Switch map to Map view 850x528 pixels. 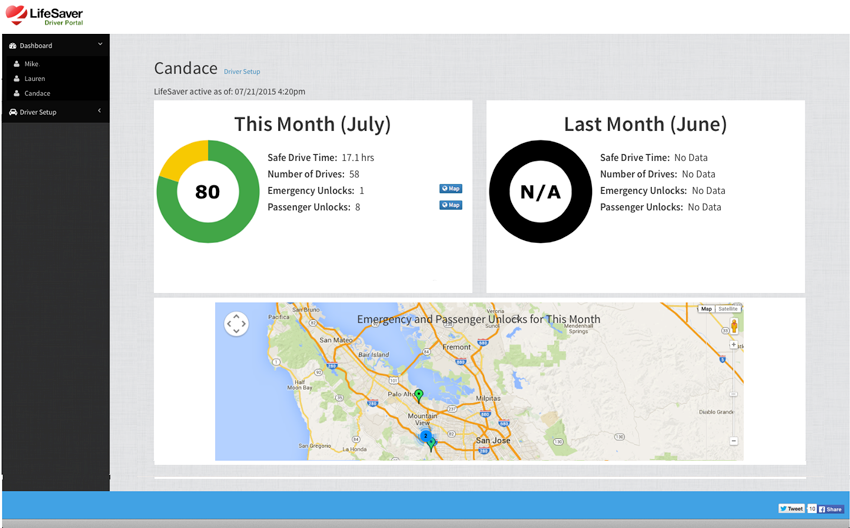tap(706, 308)
